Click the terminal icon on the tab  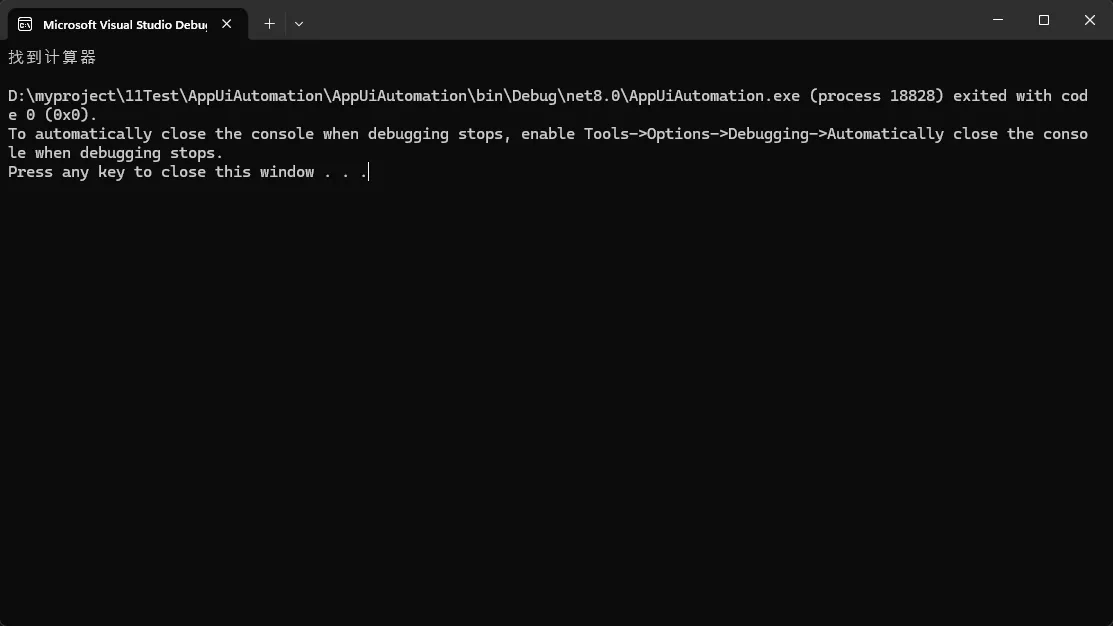(25, 24)
